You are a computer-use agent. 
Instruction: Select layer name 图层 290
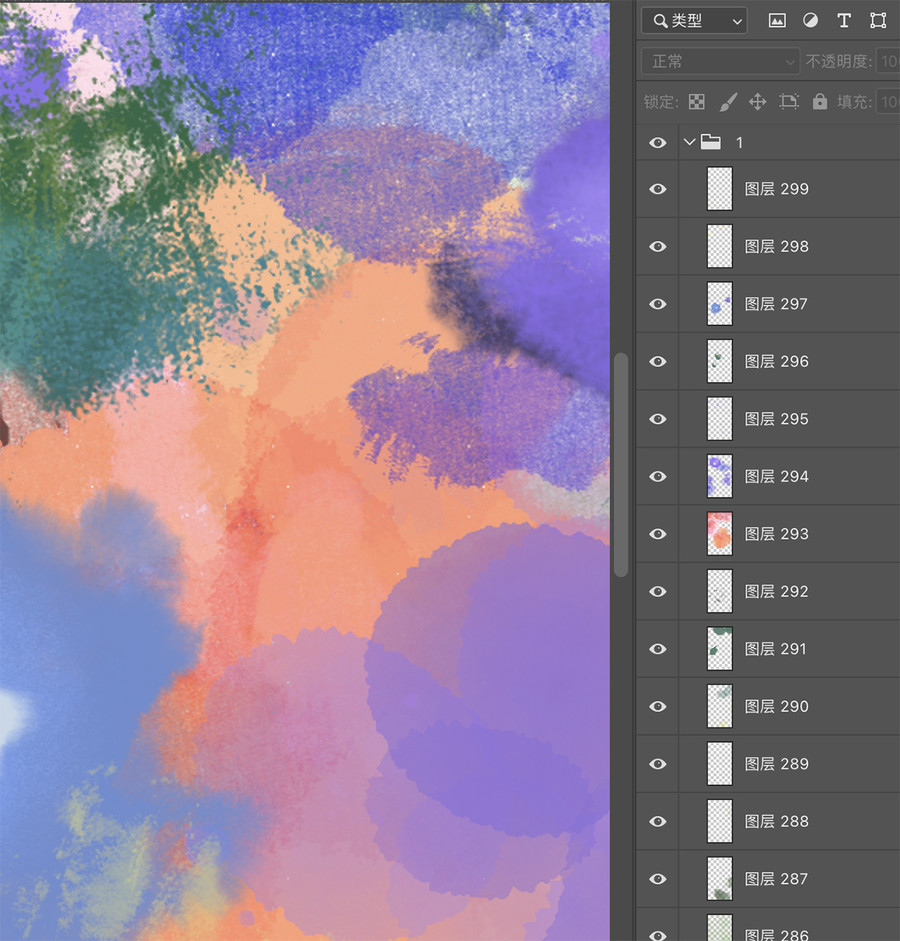point(776,706)
